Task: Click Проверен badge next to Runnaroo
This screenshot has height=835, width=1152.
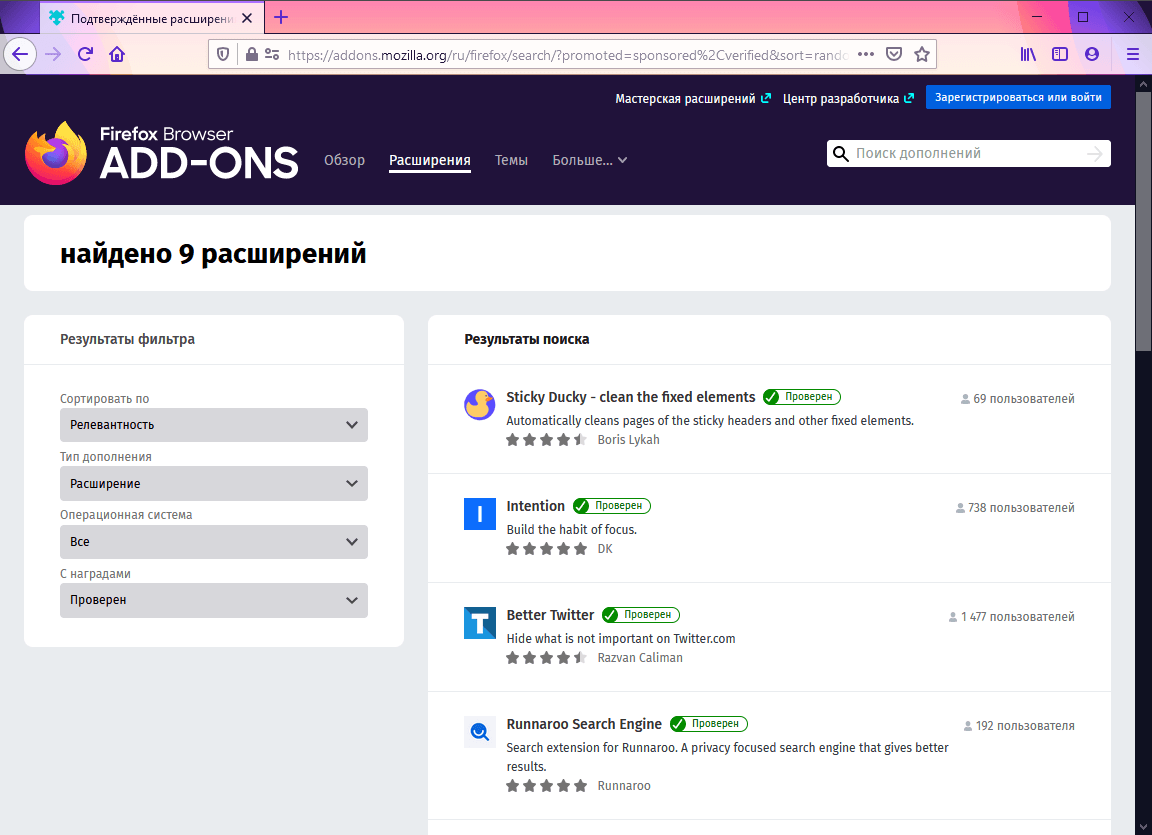Action: 708,723
